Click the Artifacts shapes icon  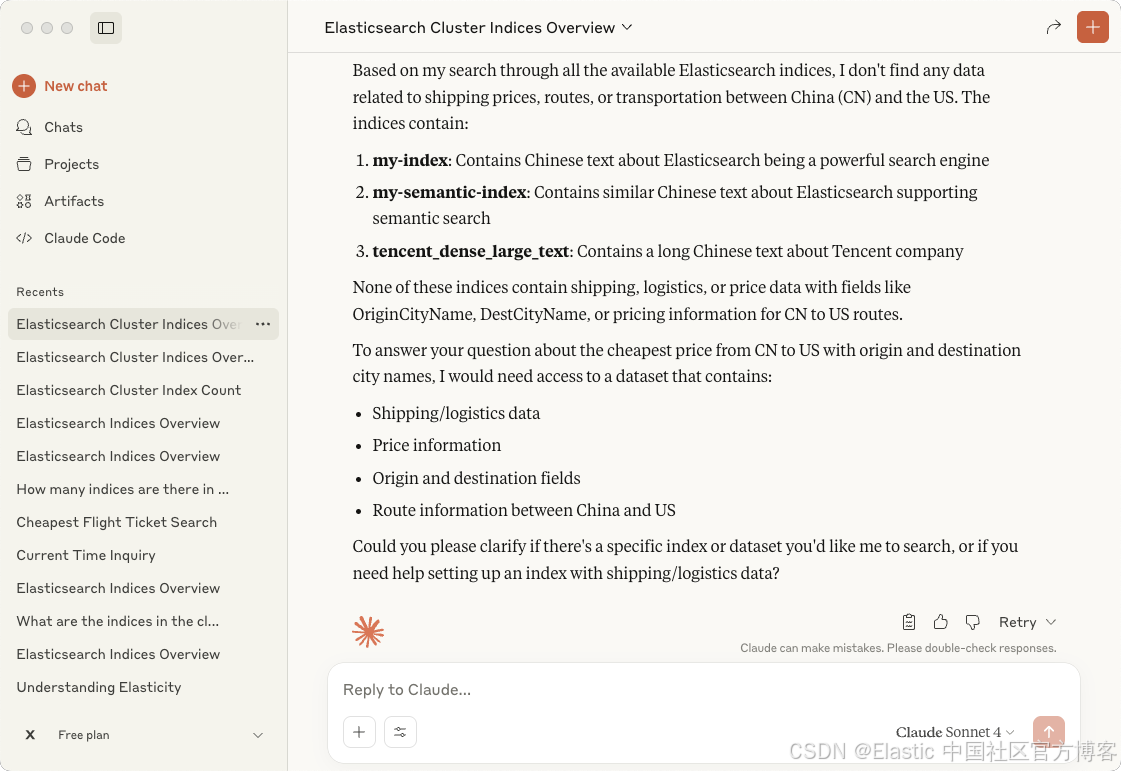pos(24,202)
